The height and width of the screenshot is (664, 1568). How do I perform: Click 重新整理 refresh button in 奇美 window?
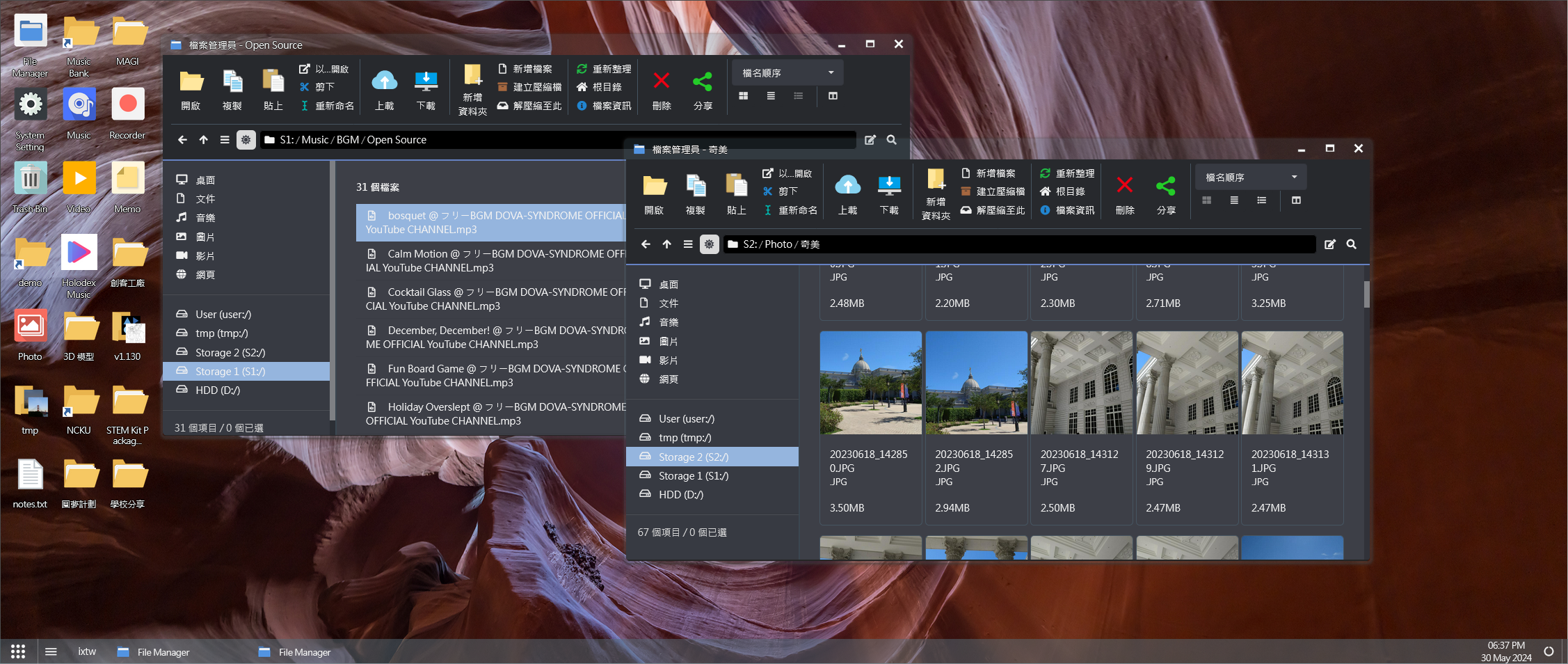[x=1067, y=173]
